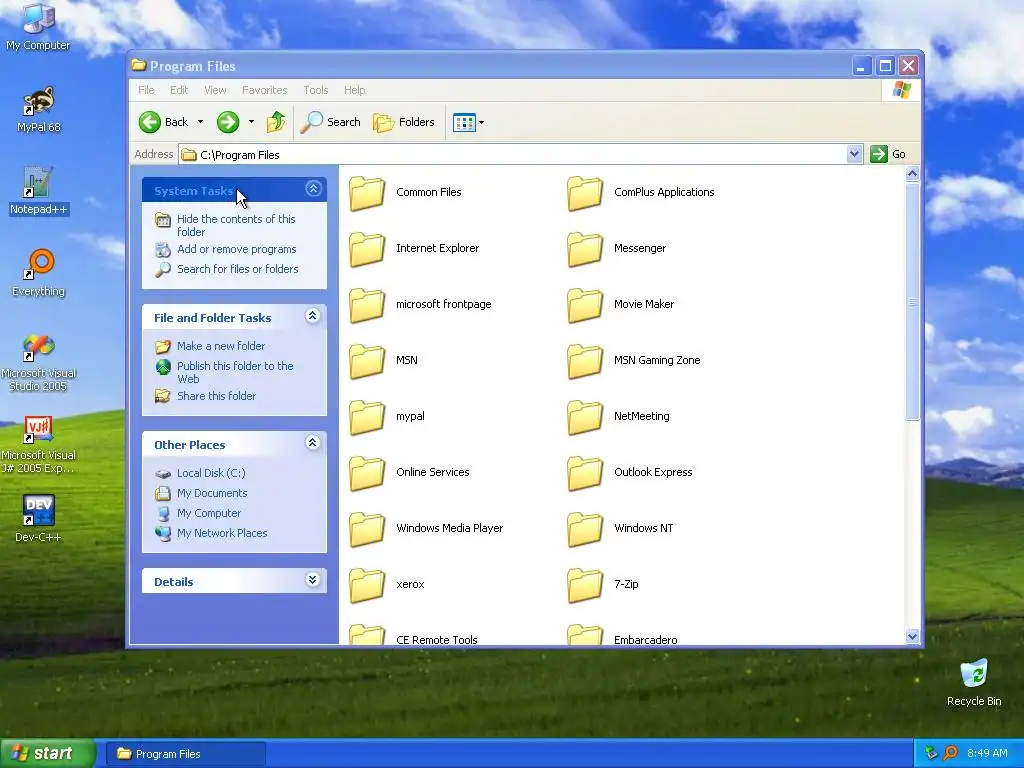
Task: Open the Views button menu
Action: point(468,122)
